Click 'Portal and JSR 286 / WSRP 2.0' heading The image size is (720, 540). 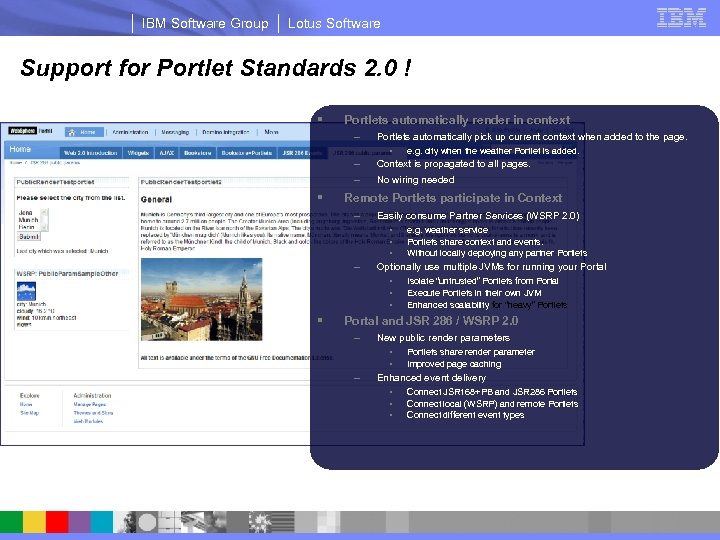(x=431, y=321)
